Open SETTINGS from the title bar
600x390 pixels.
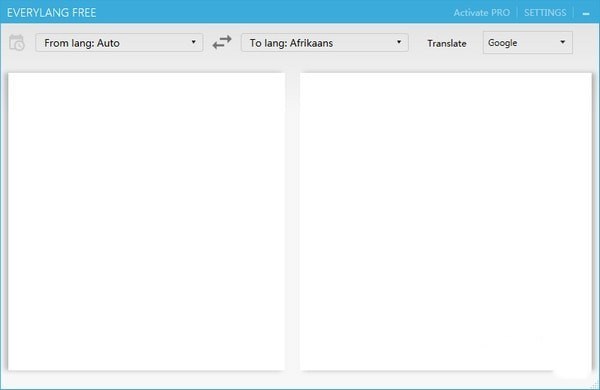(545, 13)
